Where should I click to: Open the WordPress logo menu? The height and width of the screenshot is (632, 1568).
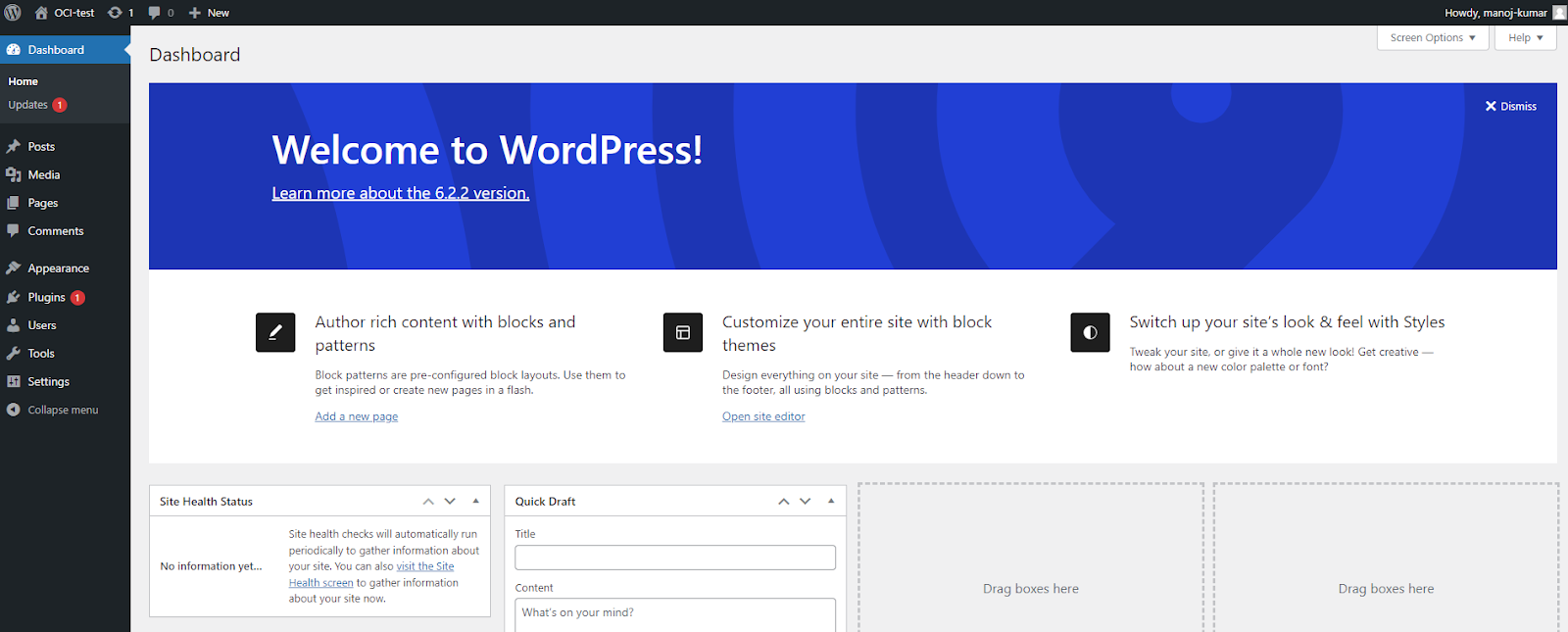pyautogui.click(x=13, y=13)
